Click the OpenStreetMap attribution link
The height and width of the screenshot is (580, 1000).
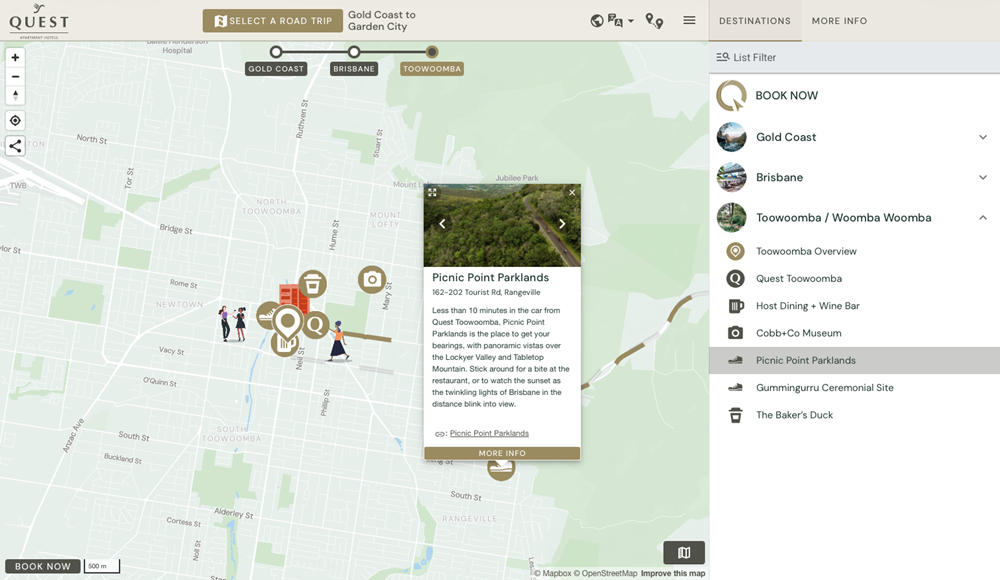(x=605, y=574)
